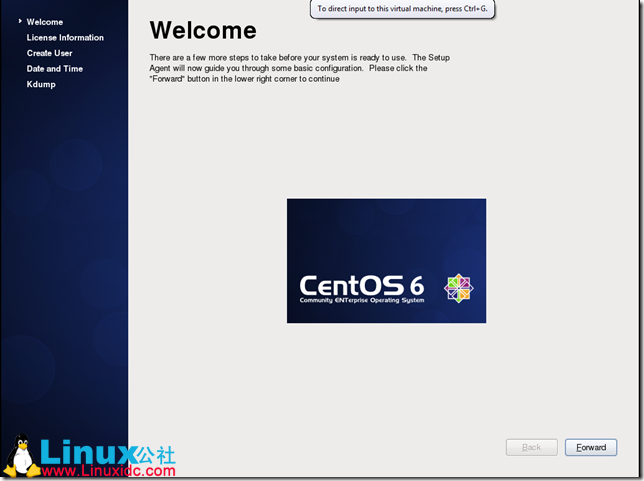Select Welcome in the sidebar steps
This screenshot has height=481, width=644.
(45, 22)
